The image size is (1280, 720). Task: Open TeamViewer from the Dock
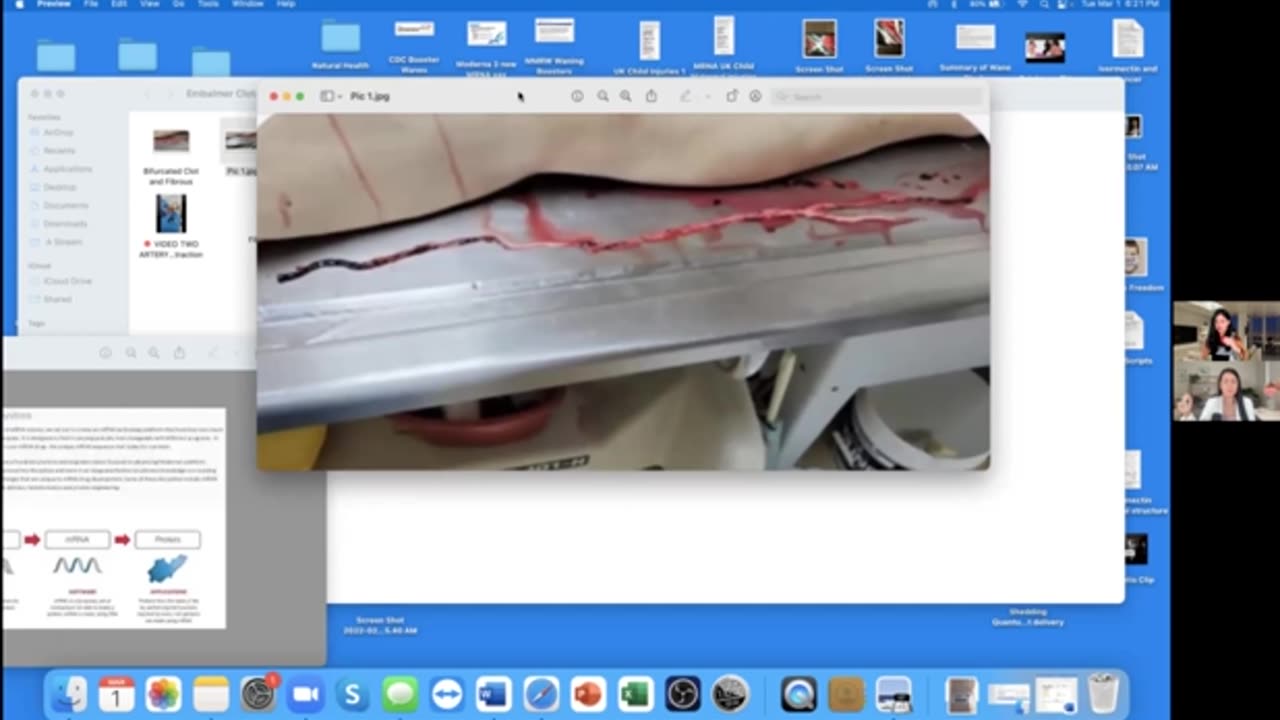point(447,694)
